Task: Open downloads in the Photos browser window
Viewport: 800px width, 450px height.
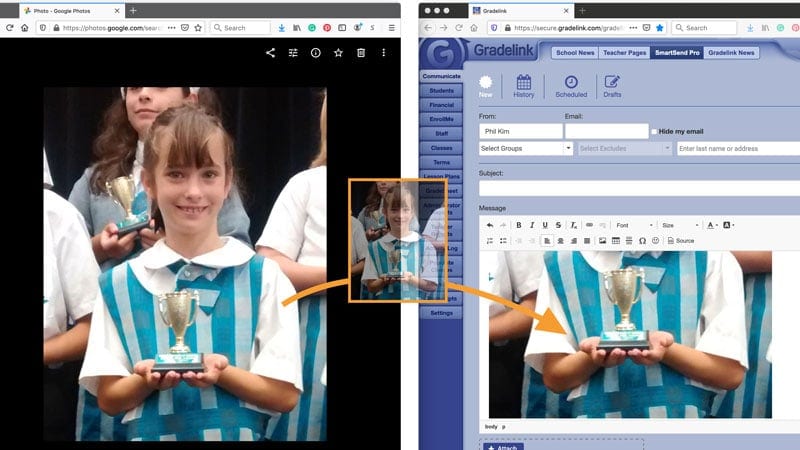Action: point(282,28)
